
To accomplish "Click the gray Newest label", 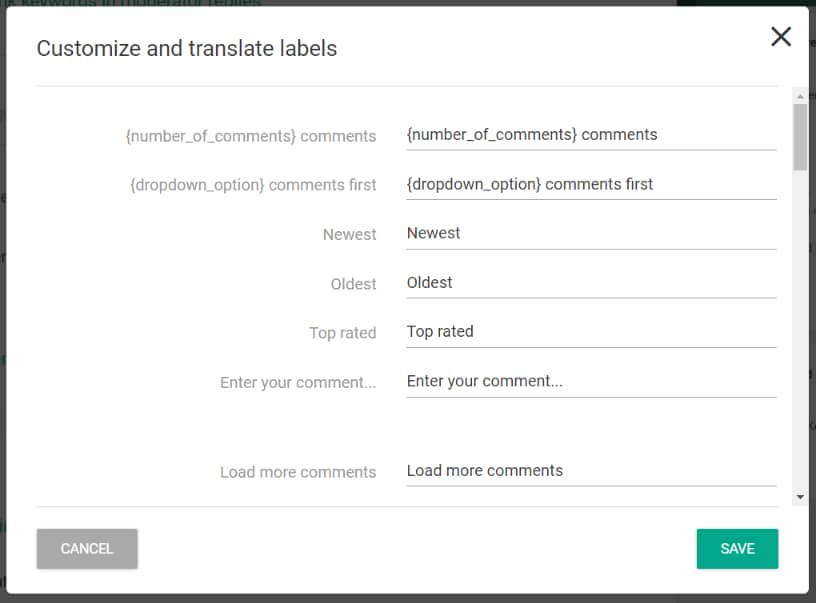I will [349, 235].
